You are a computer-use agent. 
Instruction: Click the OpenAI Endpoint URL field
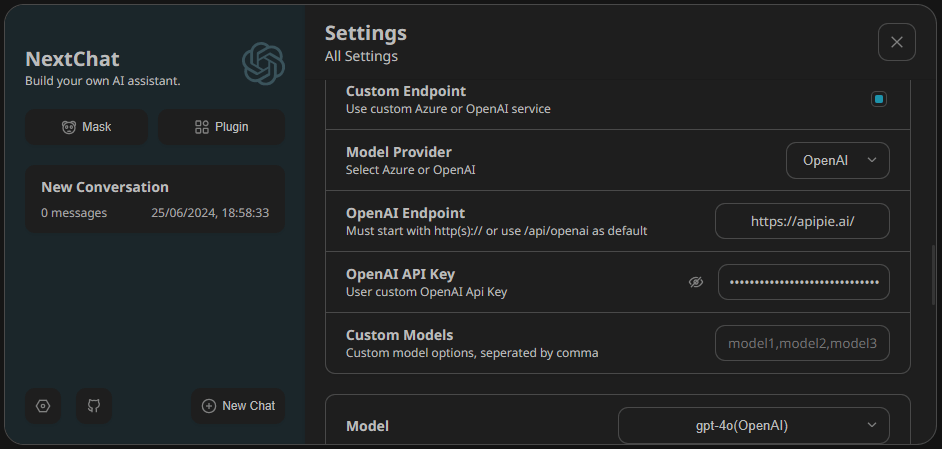click(802, 221)
